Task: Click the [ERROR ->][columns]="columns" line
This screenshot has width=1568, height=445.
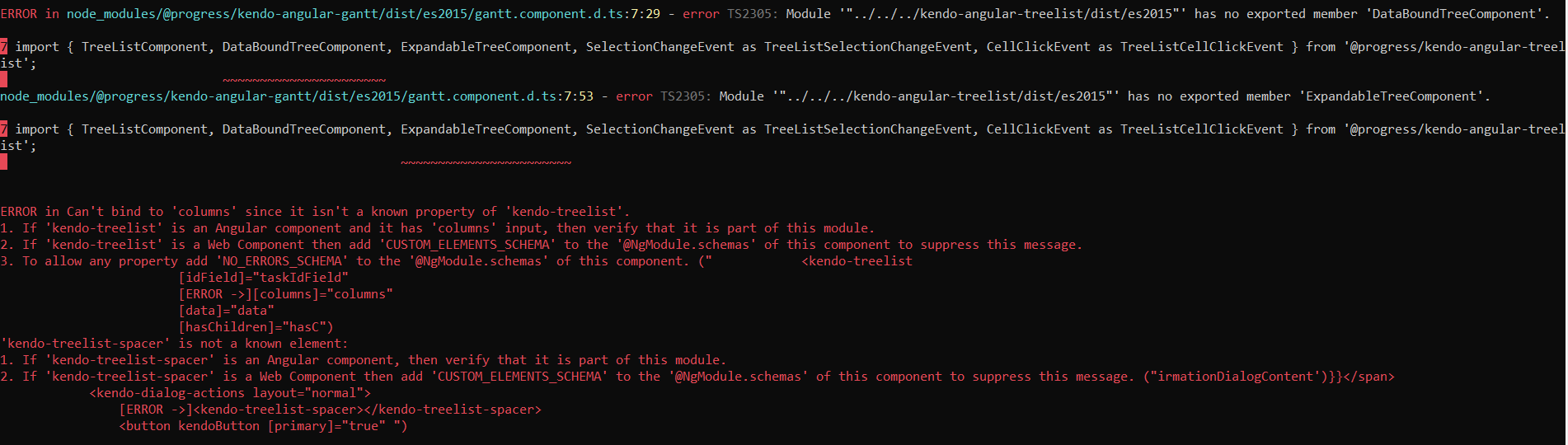Action: pos(285,294)
